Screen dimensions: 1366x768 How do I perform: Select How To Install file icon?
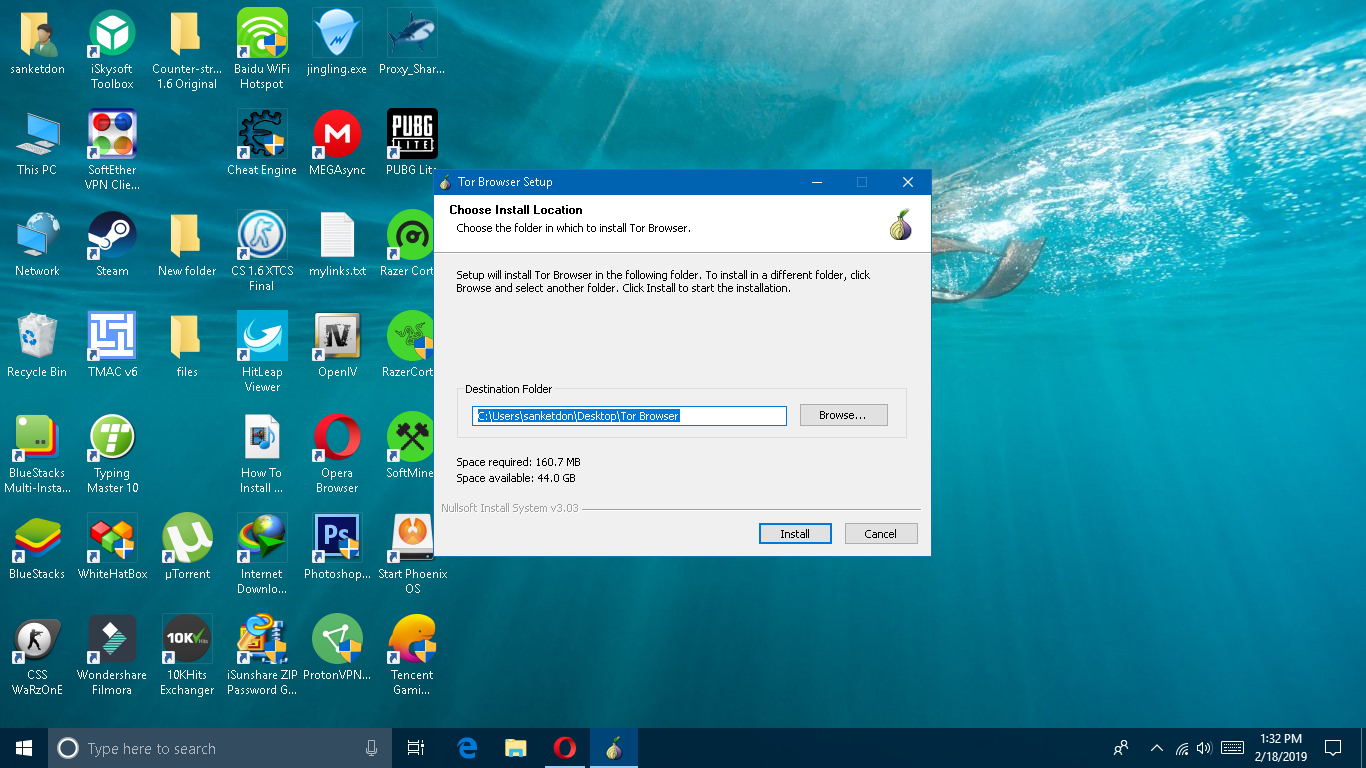262,438
